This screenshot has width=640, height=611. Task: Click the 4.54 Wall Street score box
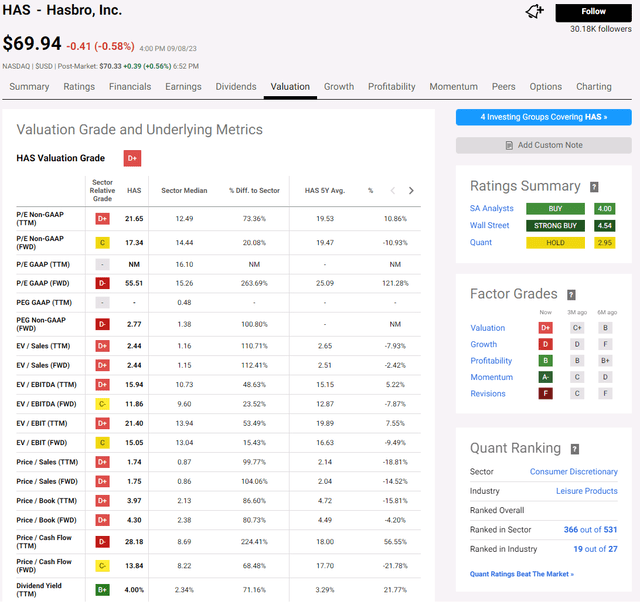(604, 226)
